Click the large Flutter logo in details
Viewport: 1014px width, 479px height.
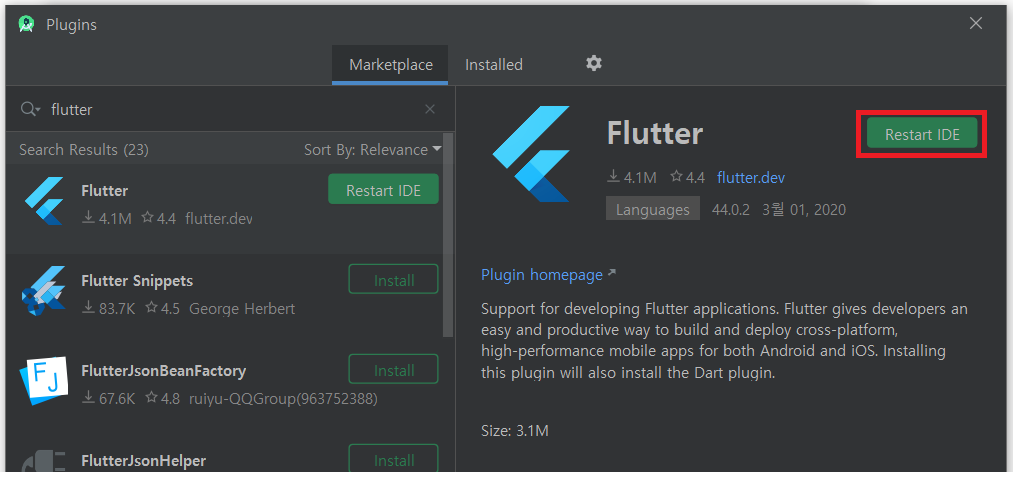(531, 154)
